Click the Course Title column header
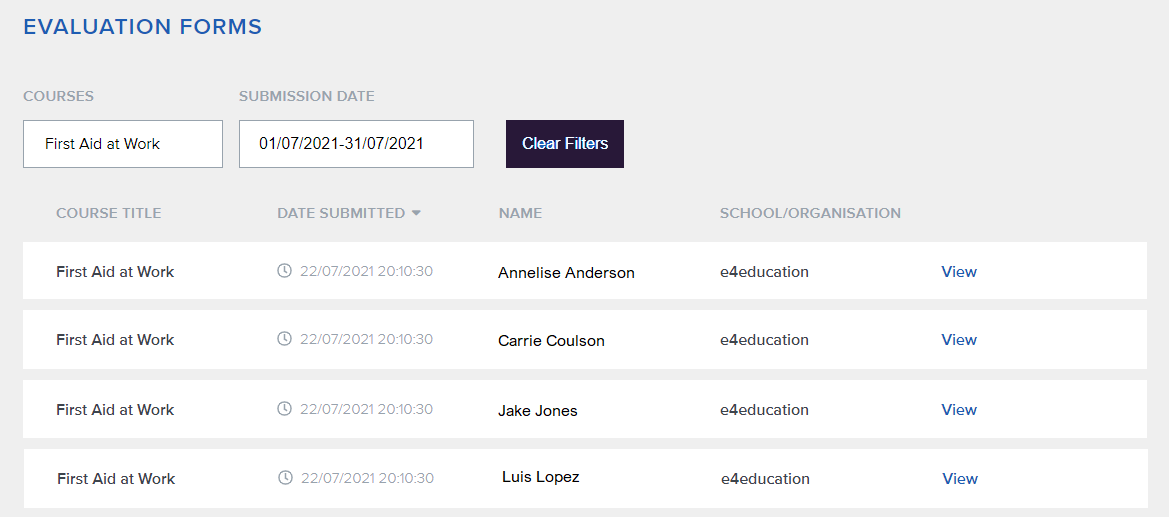Viewport: 1169px width, 517px height. (x=108, y=213)
